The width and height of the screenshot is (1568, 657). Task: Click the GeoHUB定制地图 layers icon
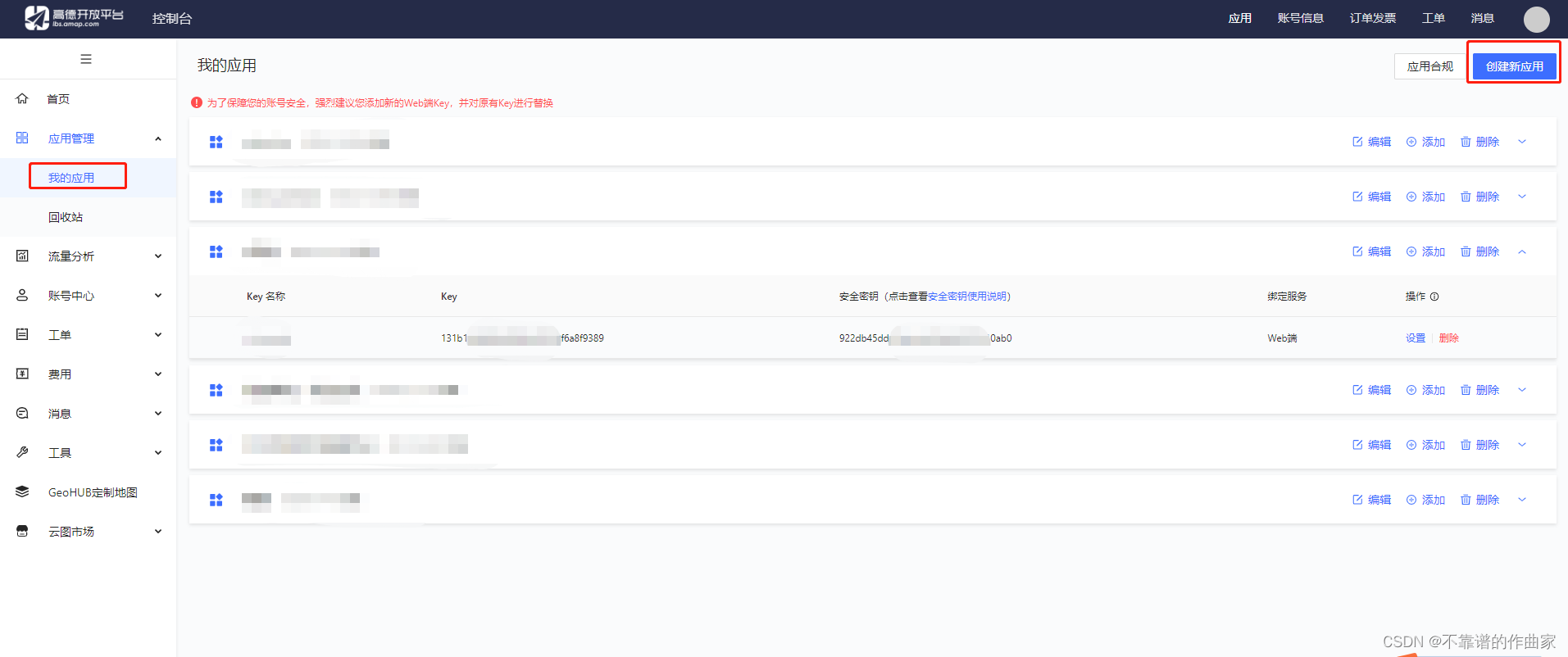point(22,492)
